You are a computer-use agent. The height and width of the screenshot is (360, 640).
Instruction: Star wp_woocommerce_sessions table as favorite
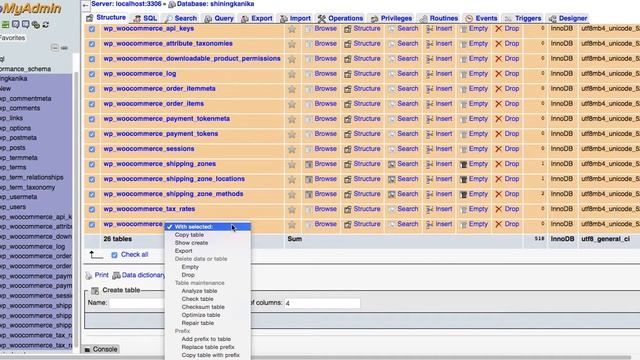tap(292, 149)
